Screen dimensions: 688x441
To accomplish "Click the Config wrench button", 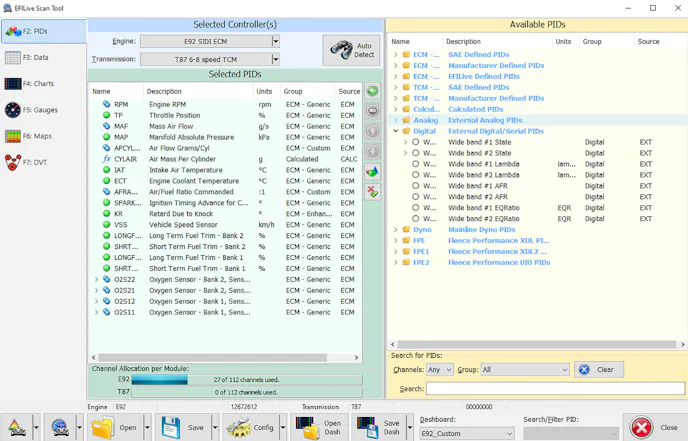I will 251,427.
